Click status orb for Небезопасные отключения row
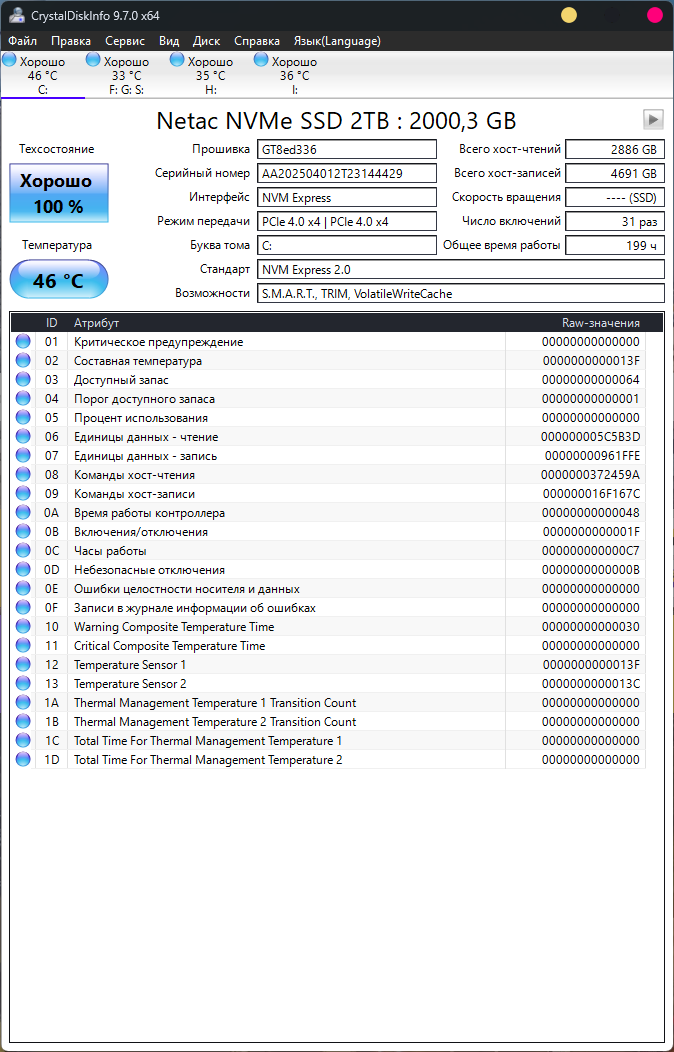674x1052 pixels. click(23, 570)
